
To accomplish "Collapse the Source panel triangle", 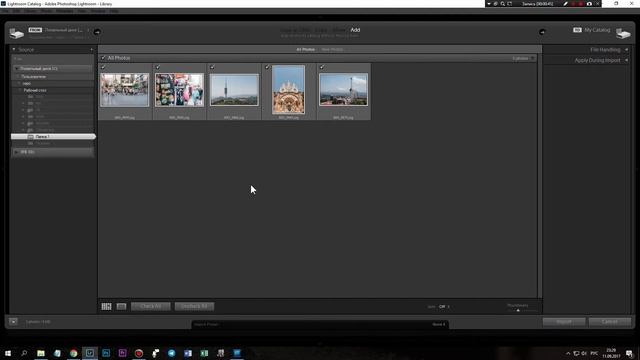I will tap(14, 49).
